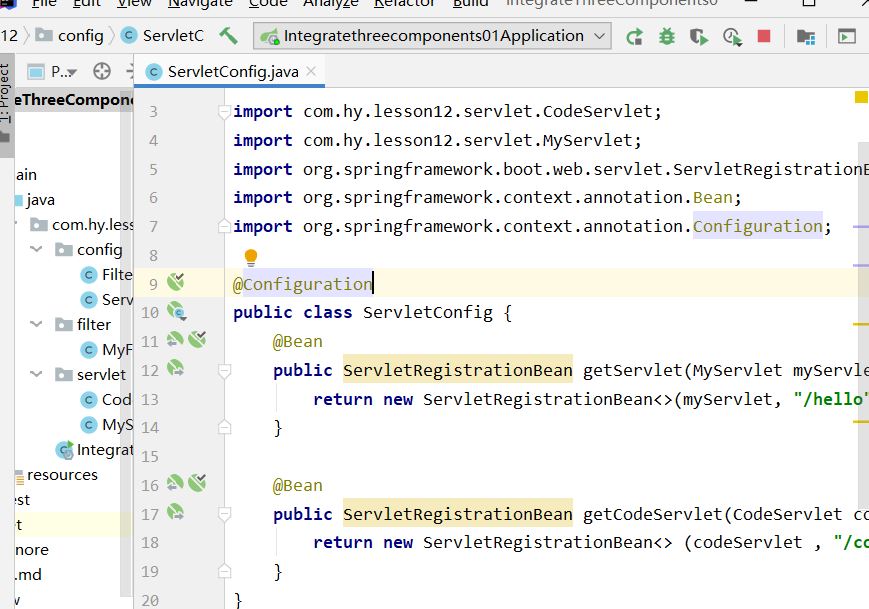The width and height of the screenshot is (869, 609).
Task: Collapse the servlet folder in project tree
Action: point(36,374)
